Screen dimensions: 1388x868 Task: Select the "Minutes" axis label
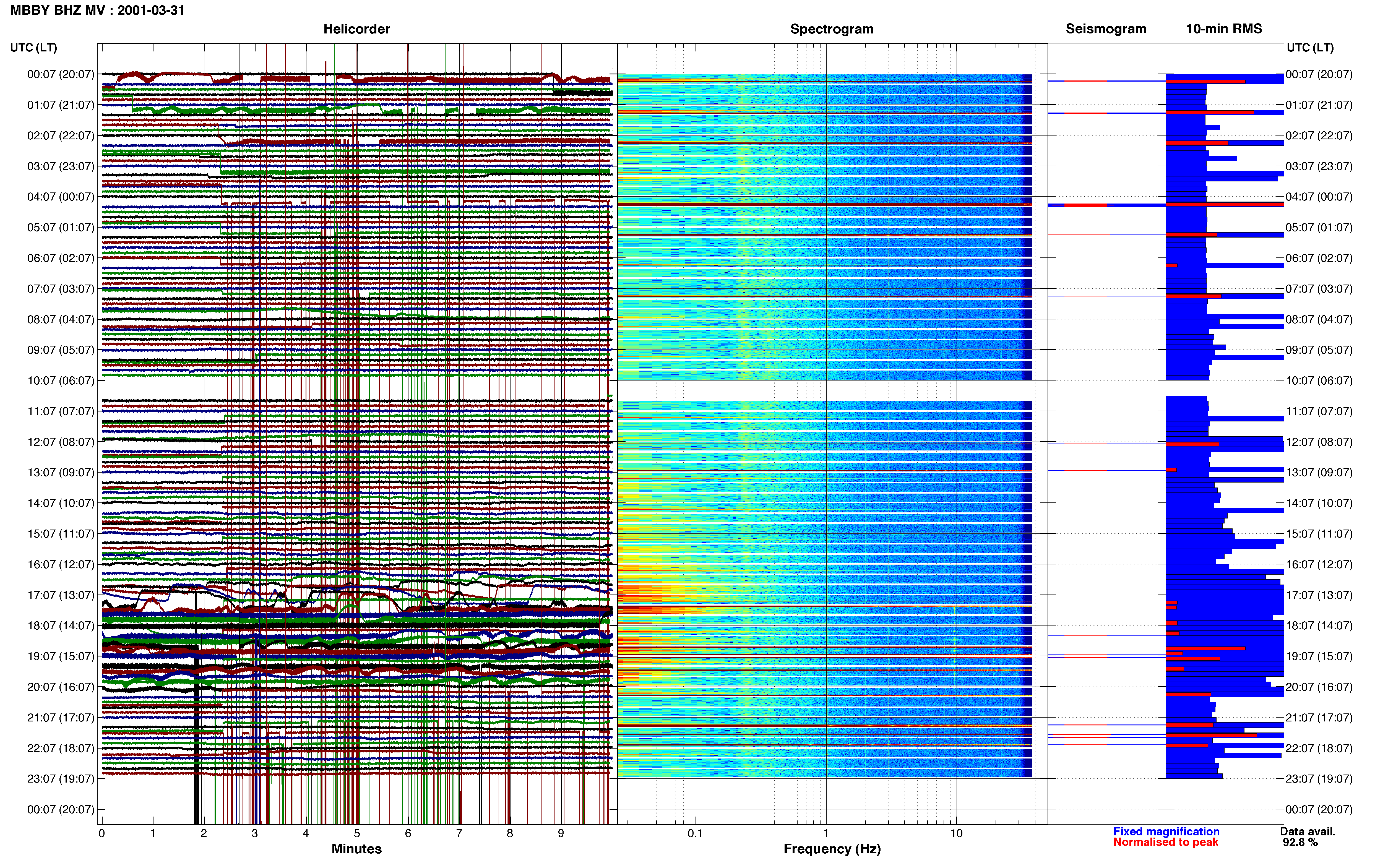356,849
